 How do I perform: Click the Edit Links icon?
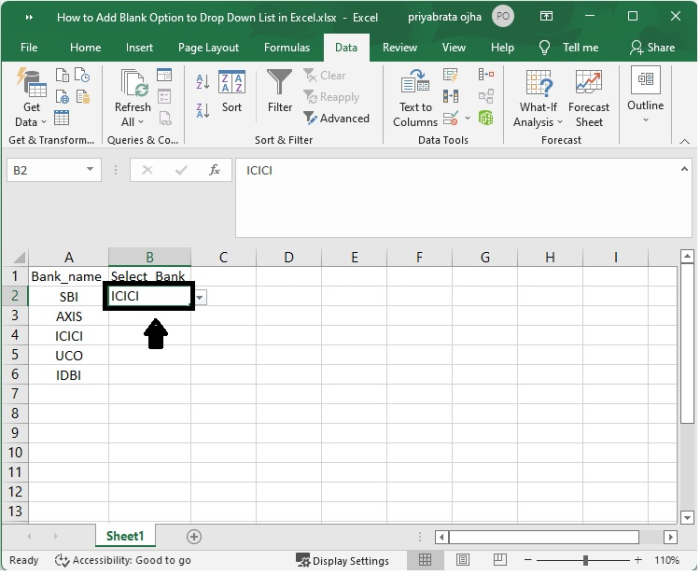pyautogui.click(x=165, y=118)
